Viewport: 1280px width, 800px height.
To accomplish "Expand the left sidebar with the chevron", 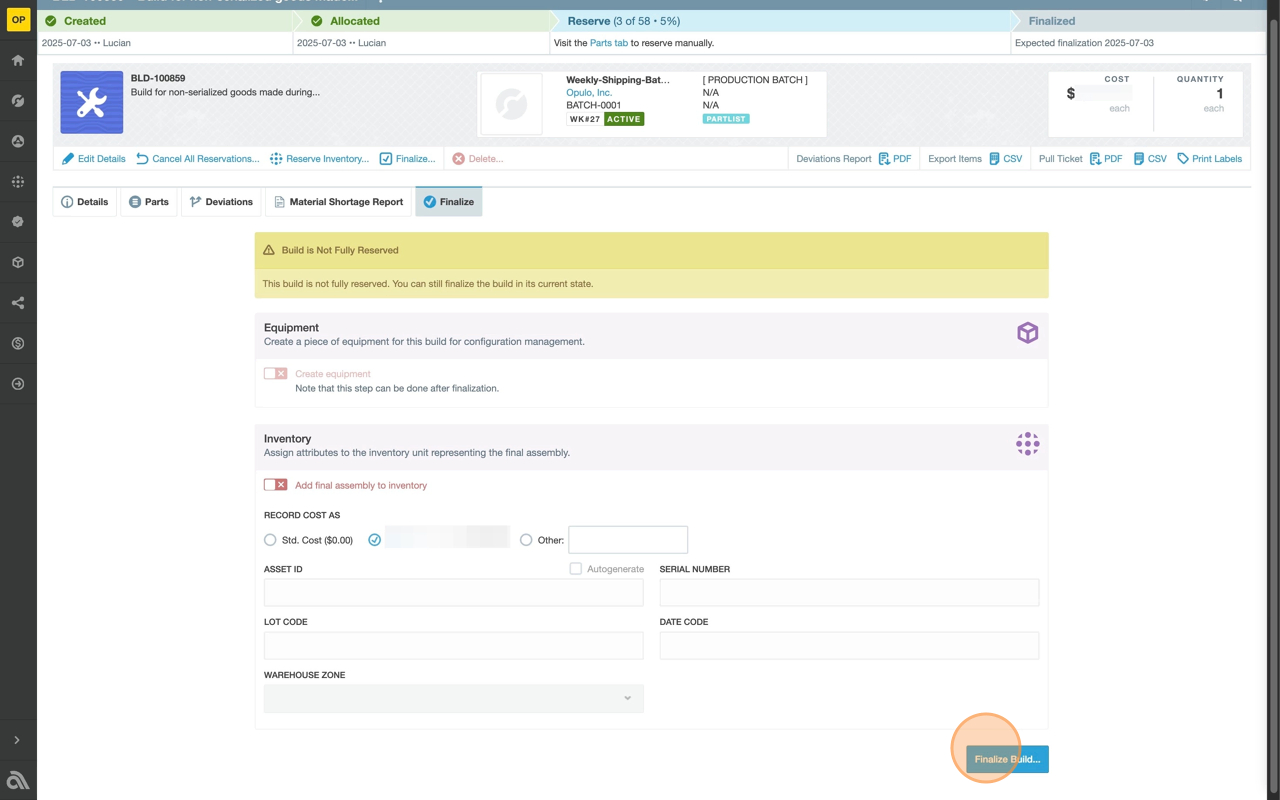I will pos(17,740).
